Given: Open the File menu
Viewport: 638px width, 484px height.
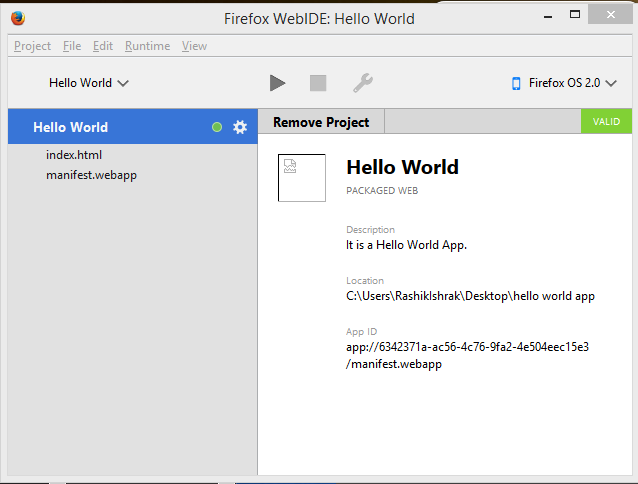Looking at the screenshot, I should (72, 46).
